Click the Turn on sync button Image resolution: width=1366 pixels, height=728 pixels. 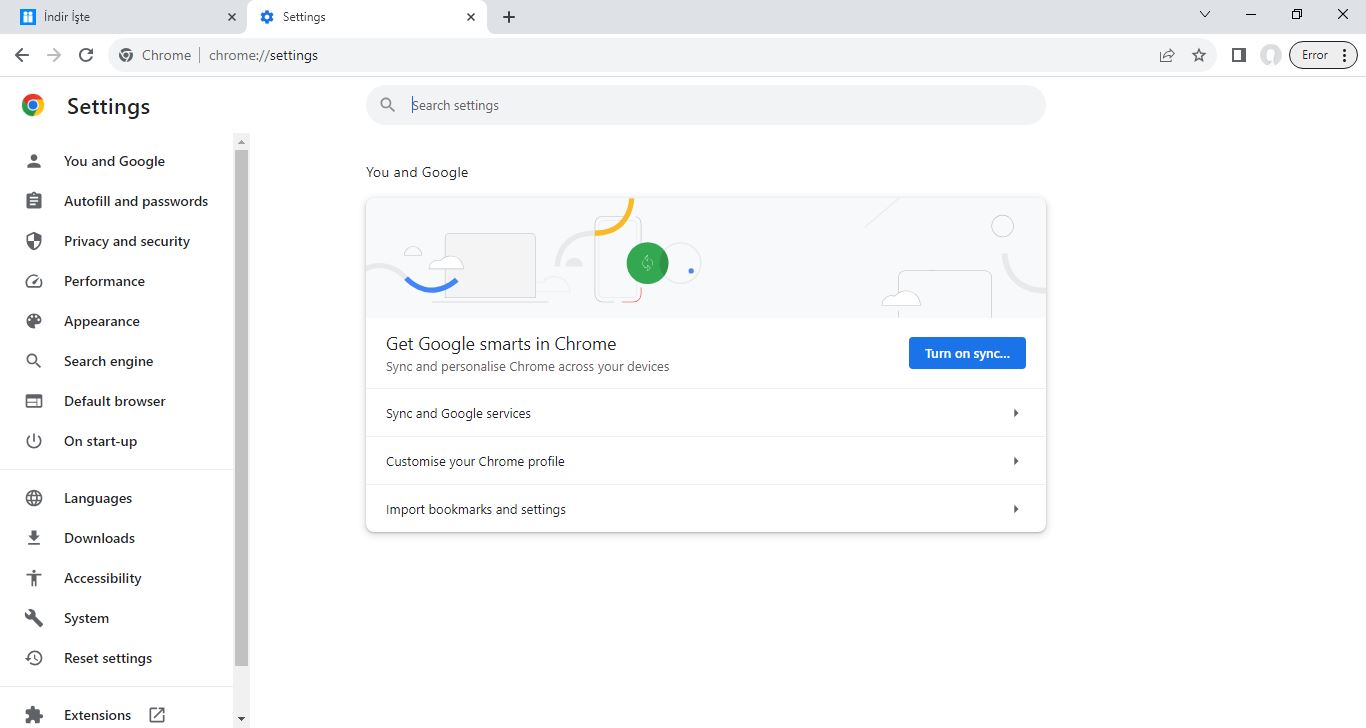[x=967, y=353]
